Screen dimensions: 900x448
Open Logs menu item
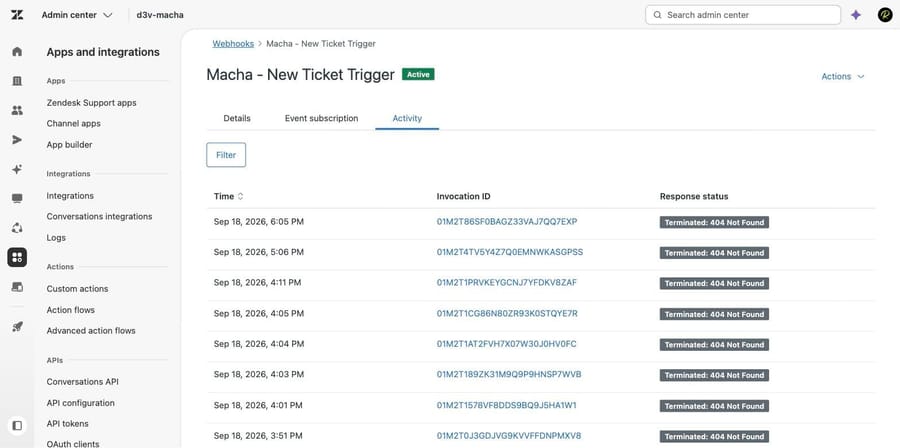(56, 237)
